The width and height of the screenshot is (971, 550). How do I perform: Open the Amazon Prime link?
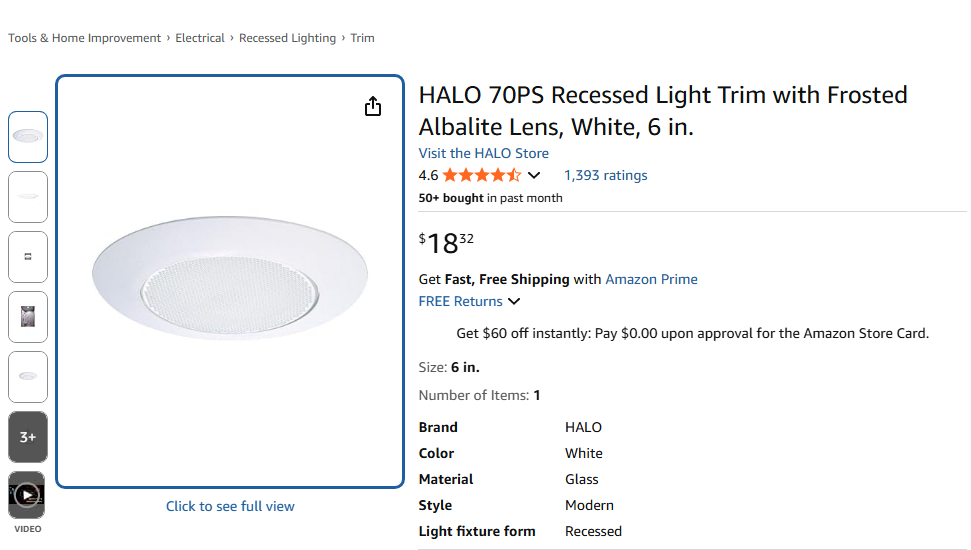point(651,279)
